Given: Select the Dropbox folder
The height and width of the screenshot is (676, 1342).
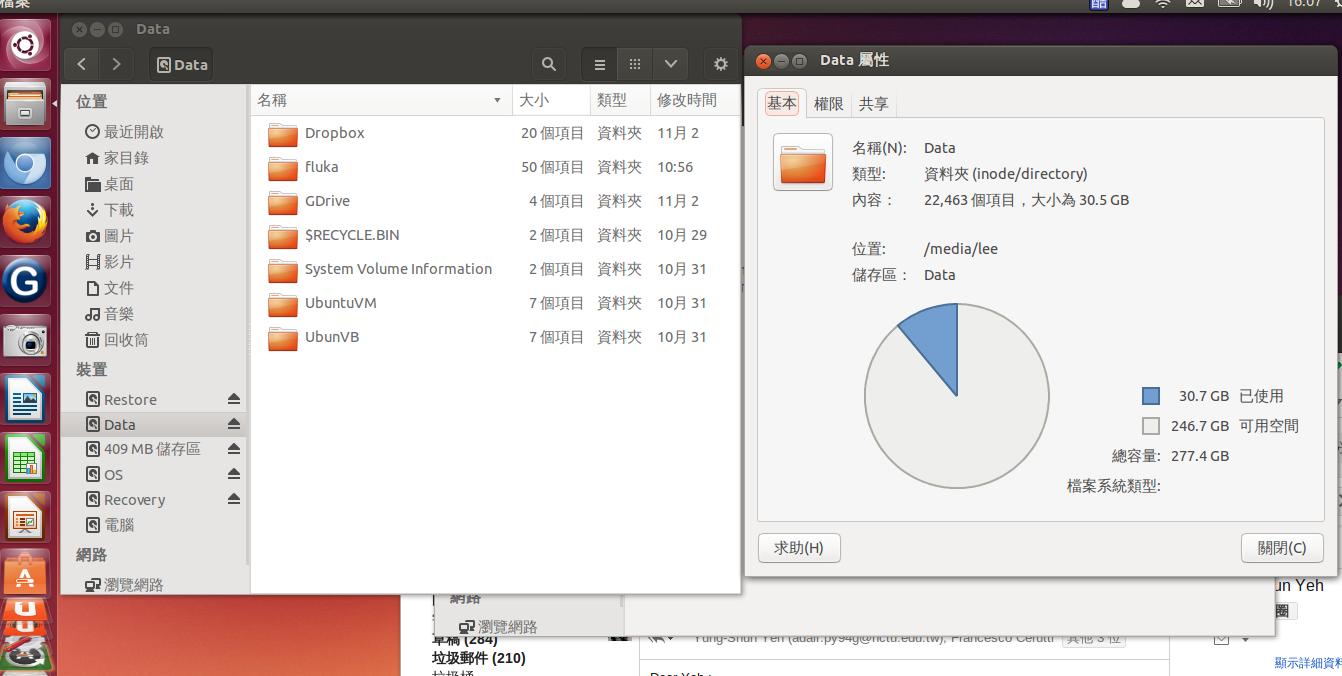Looking at the screenshot, I should 495,133.
